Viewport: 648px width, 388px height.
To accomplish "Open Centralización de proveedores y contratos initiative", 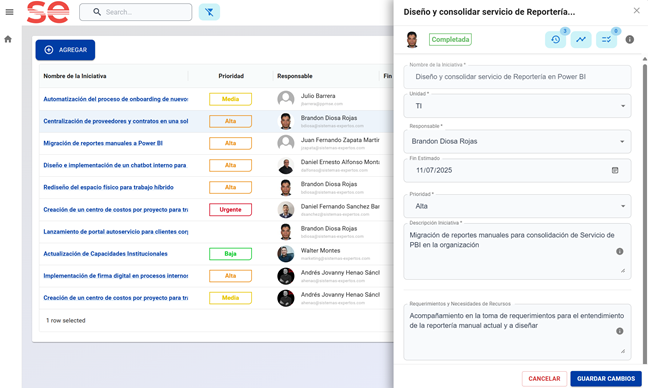I will (116, 121).
